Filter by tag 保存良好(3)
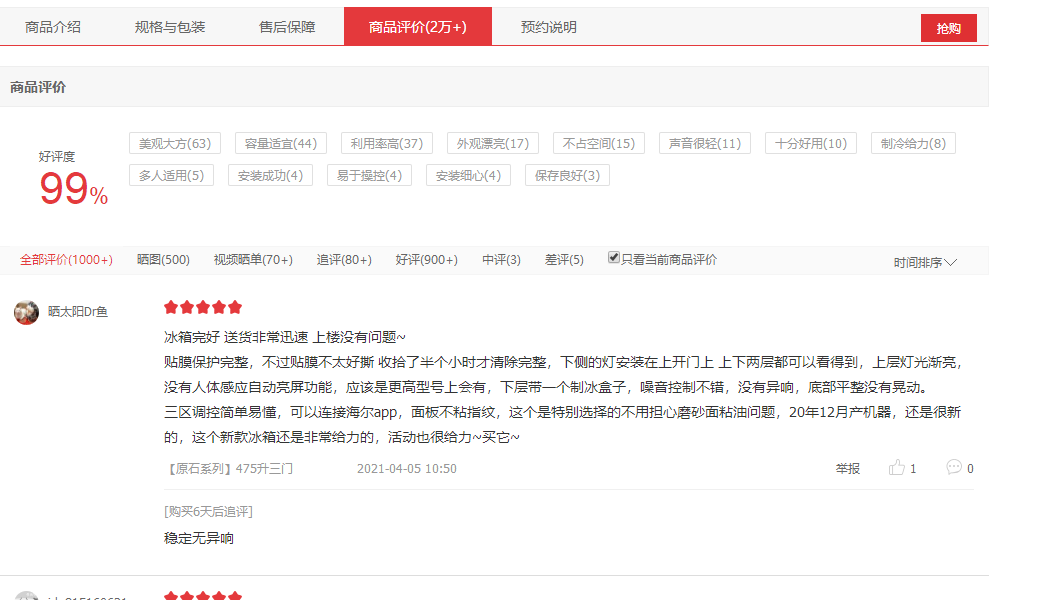The width and height of the screenshot is (1044, 600). (x=567, y=175)
